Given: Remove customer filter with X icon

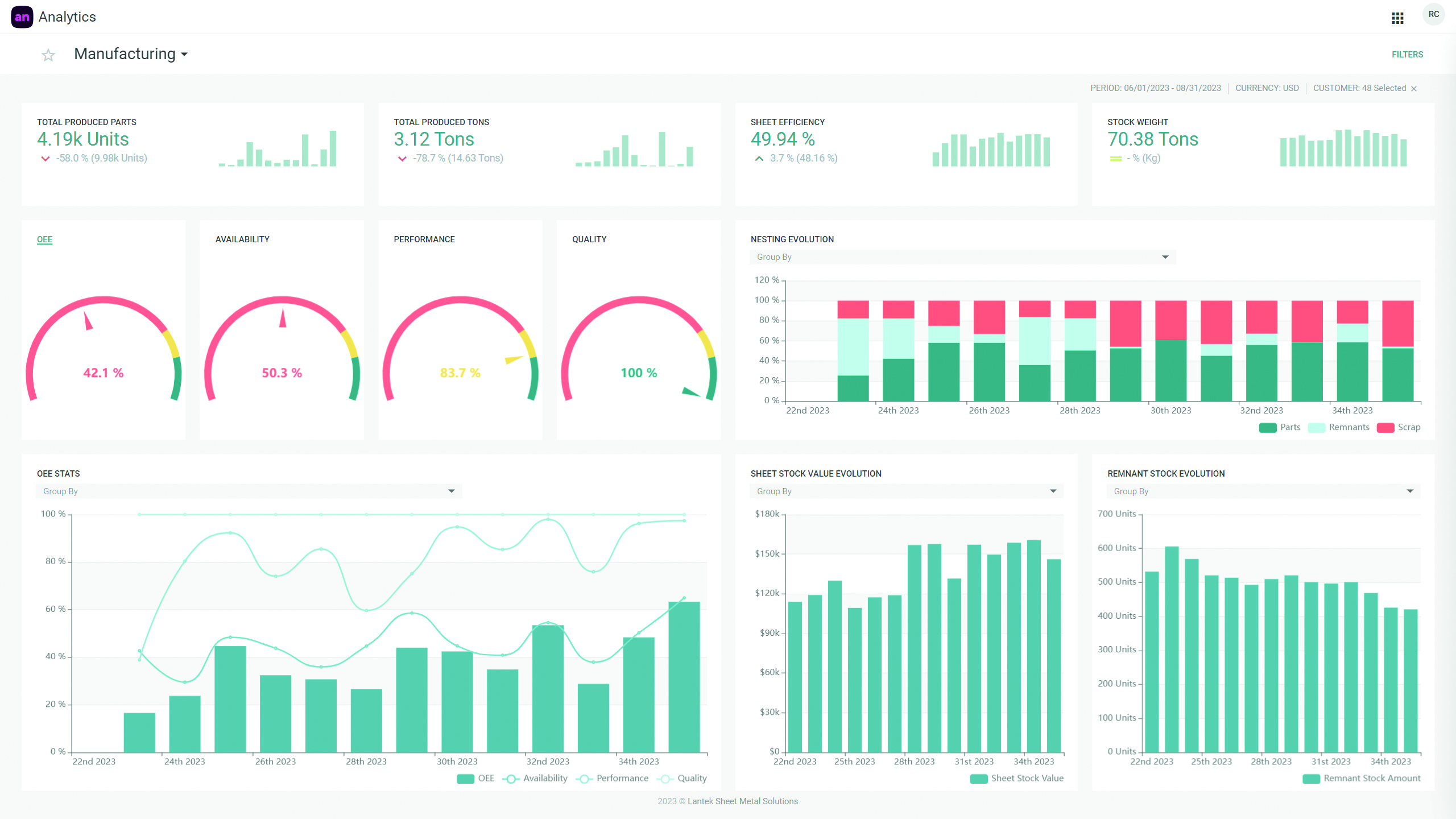Looking at the screenshot, I should [x=1414, y=89].
